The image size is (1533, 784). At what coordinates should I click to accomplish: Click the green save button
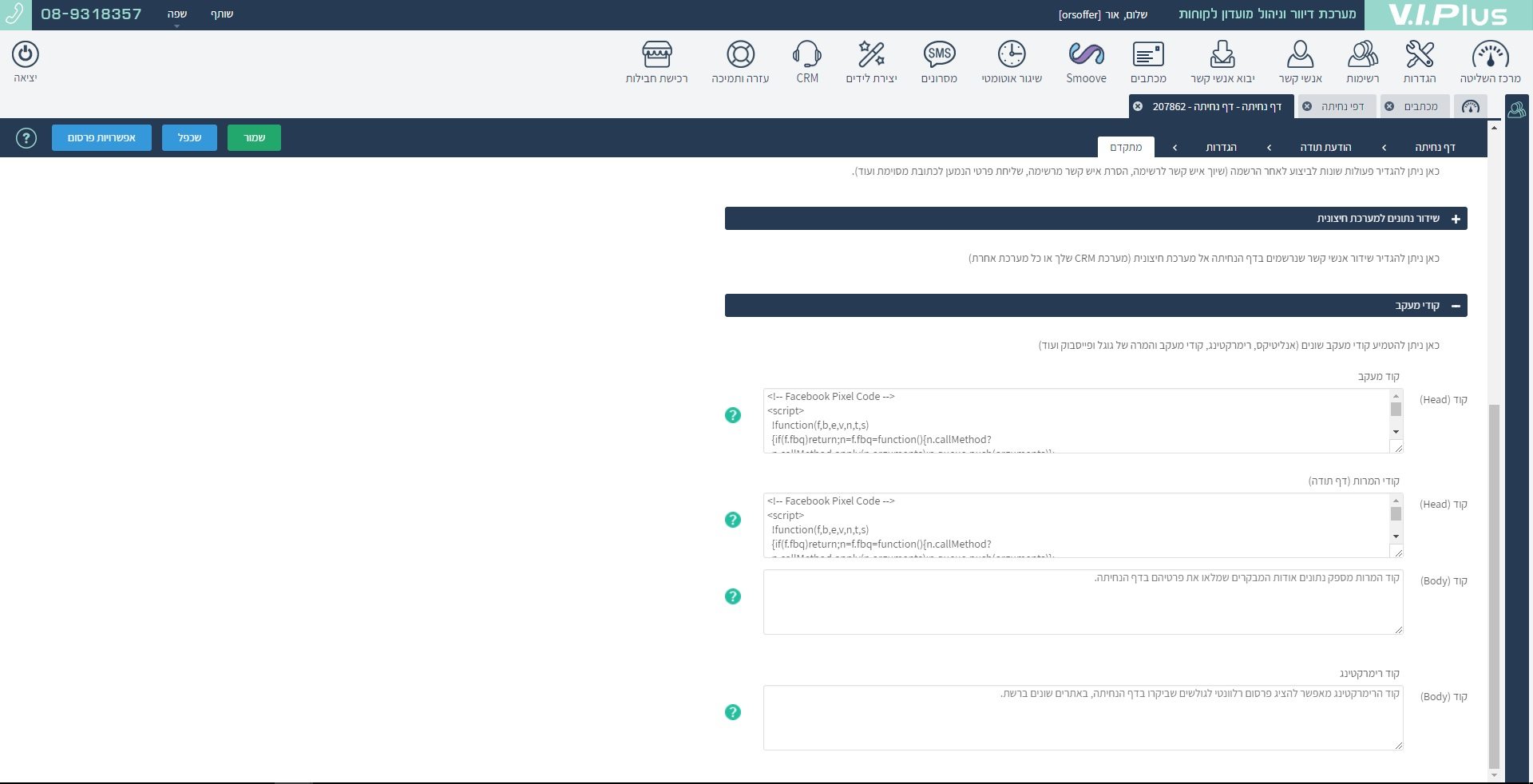(x=254, y=138)
